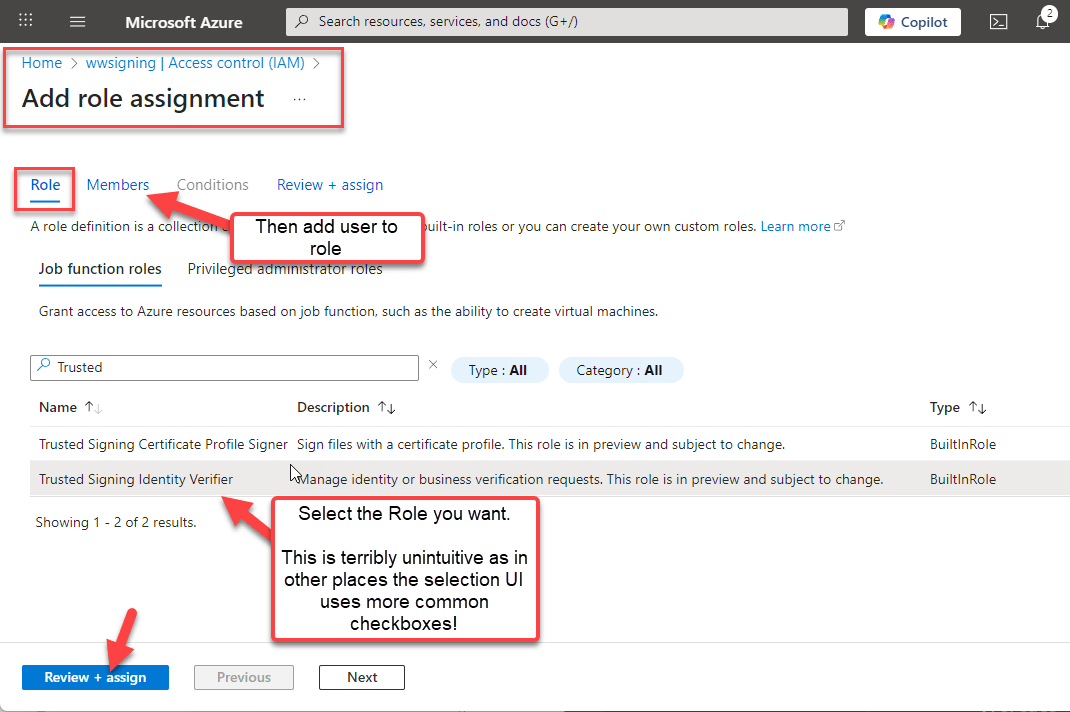
Task: Open the Type : All filter
Action: [x=499, y=370]
